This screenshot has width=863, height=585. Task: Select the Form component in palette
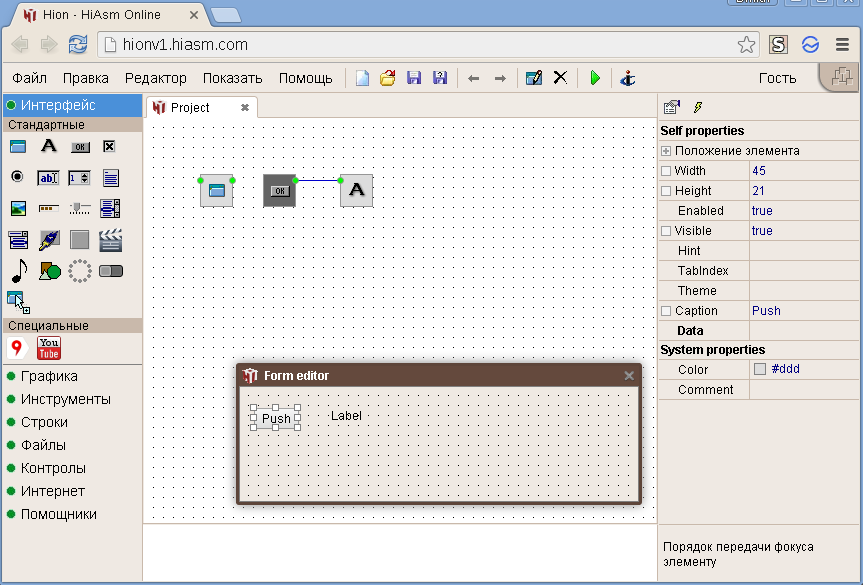pos(18,146)
